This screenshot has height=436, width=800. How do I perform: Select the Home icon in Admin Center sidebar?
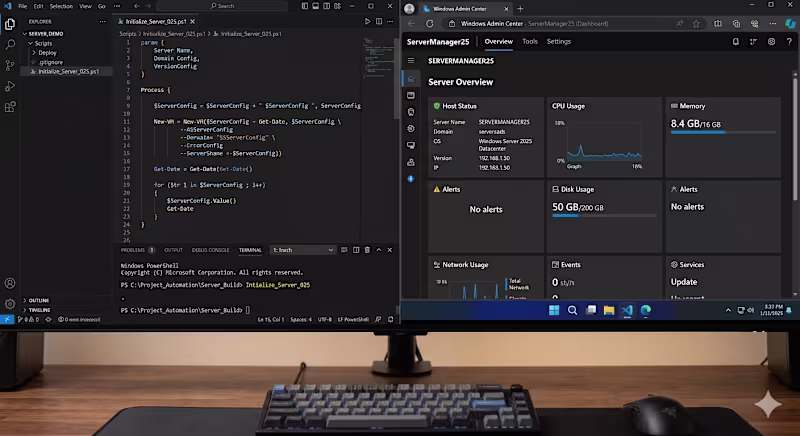pos(411,79)
